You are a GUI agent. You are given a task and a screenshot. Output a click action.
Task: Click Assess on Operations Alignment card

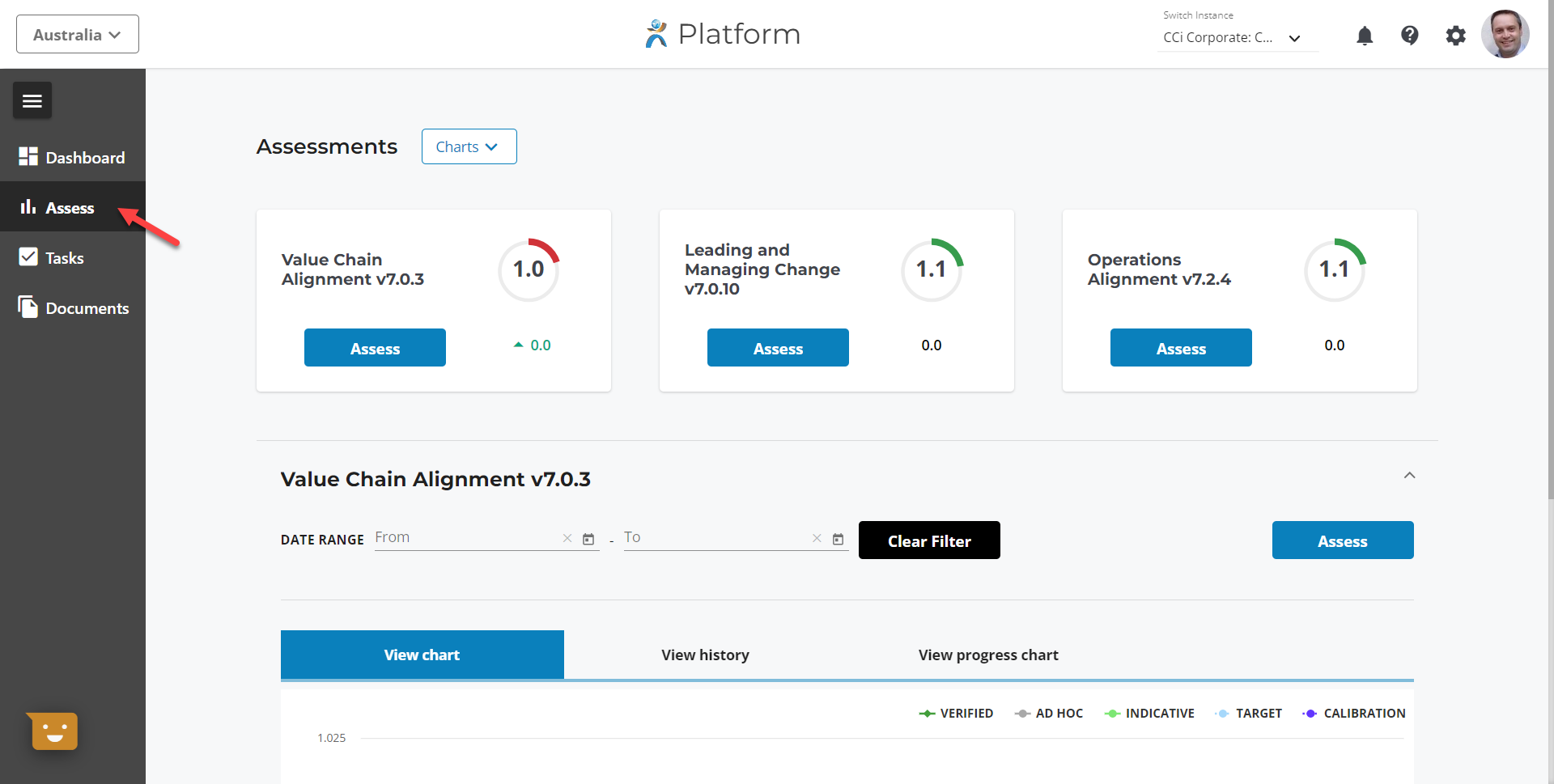click(x=1180, y=348)
